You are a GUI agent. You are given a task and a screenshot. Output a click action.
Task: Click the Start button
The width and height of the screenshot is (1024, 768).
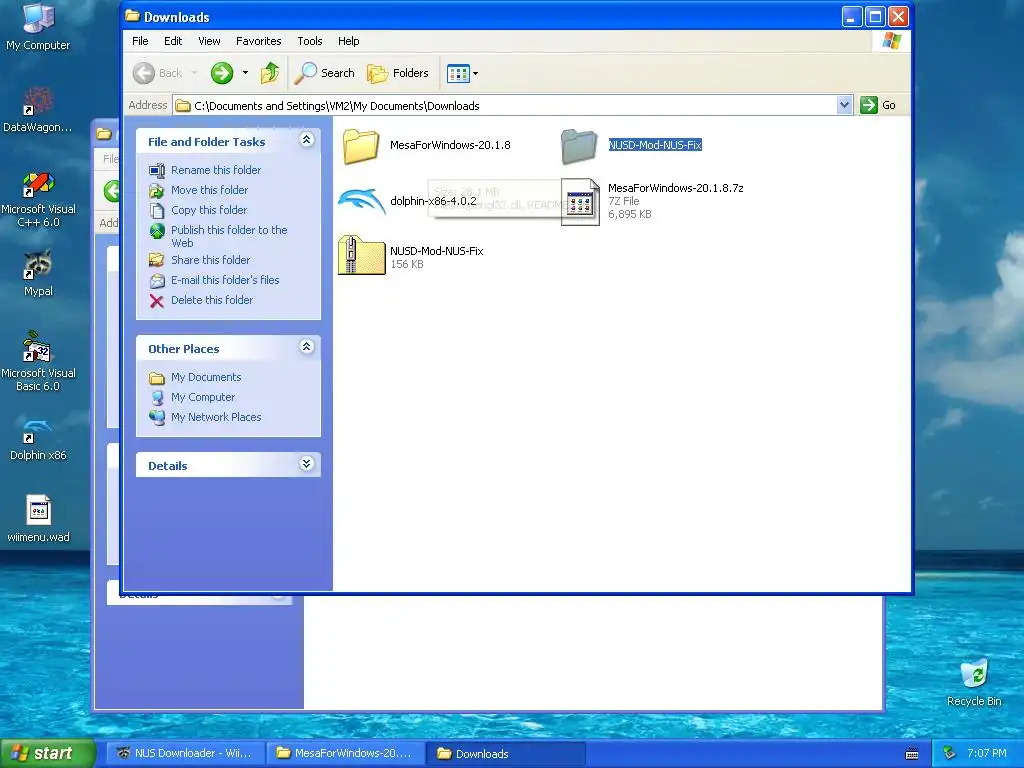point(47,753)
